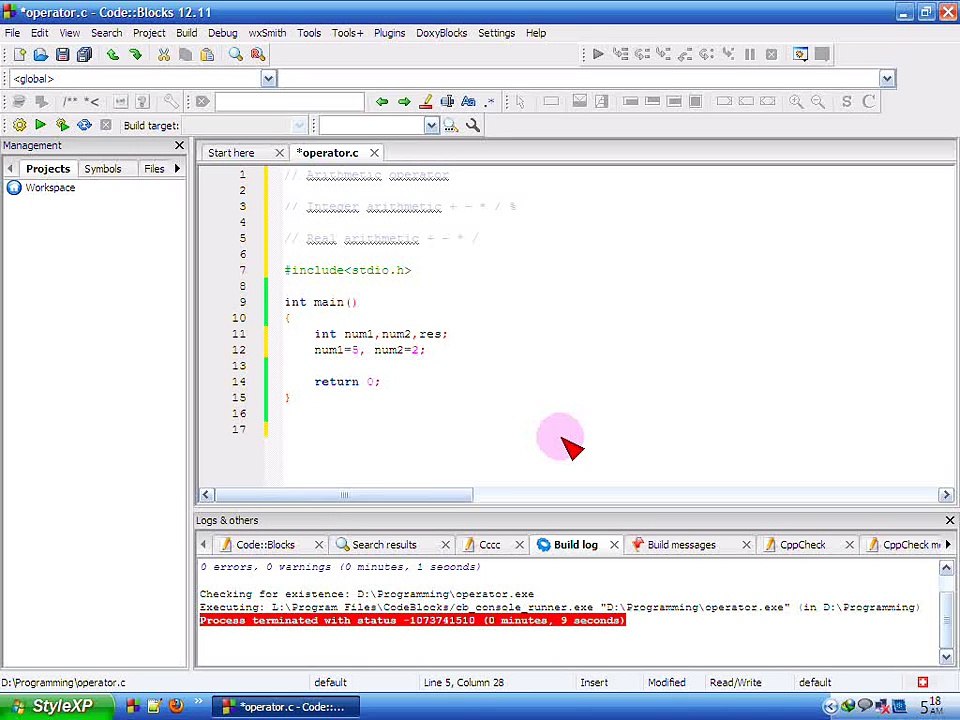
Task: Click the operator.c Code::Blocks taskbar button
Action: (286, 707)
